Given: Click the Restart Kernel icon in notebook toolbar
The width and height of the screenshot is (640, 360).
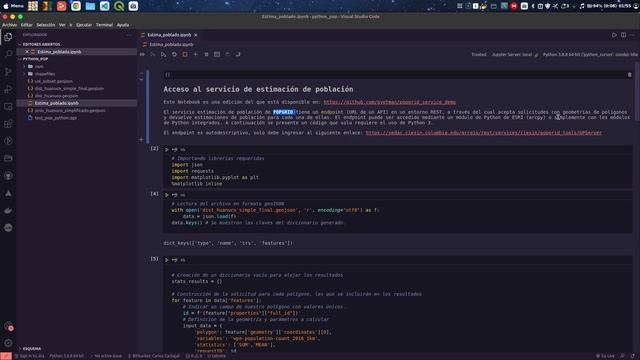Looking at the screenshot, I should point(174,54).
